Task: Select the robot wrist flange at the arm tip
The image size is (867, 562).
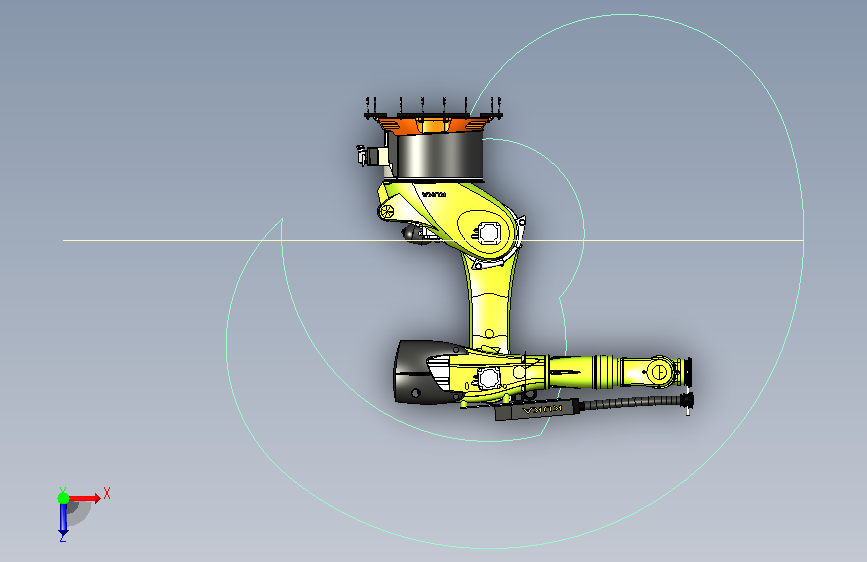Action: click(x=688, y=371)
